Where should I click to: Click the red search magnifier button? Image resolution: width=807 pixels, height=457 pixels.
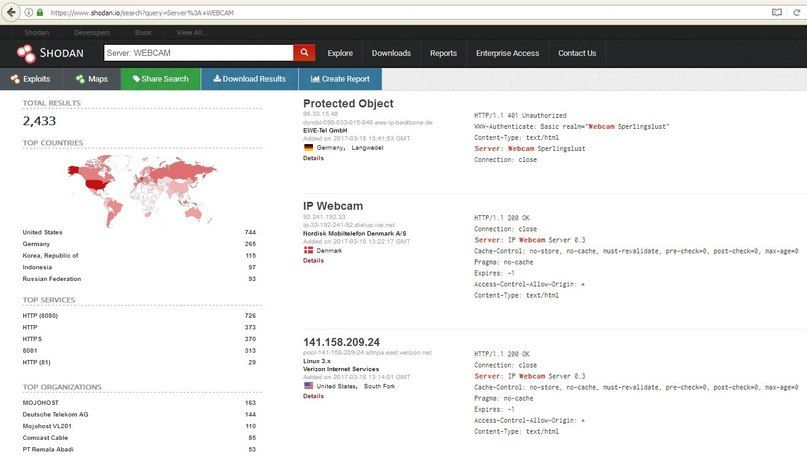click(x=305, y=53)
